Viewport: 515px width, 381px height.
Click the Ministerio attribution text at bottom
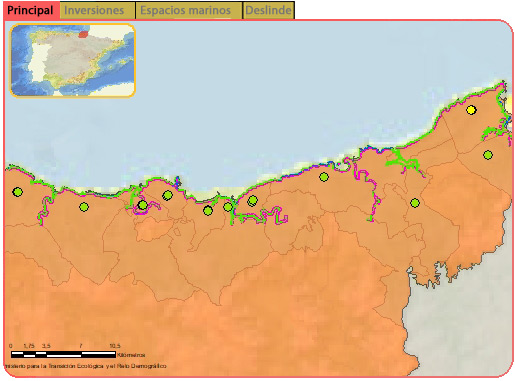click(85, 366)
